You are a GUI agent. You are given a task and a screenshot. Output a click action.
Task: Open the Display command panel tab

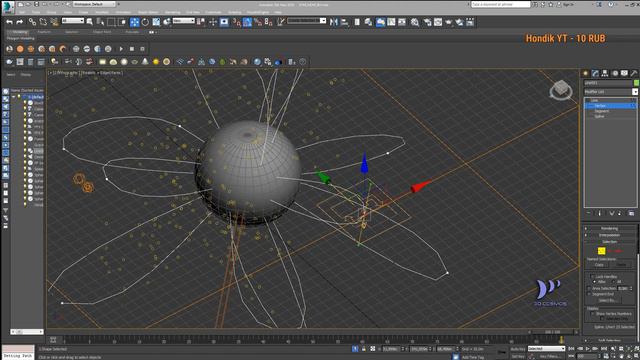[x=624, y=73]
